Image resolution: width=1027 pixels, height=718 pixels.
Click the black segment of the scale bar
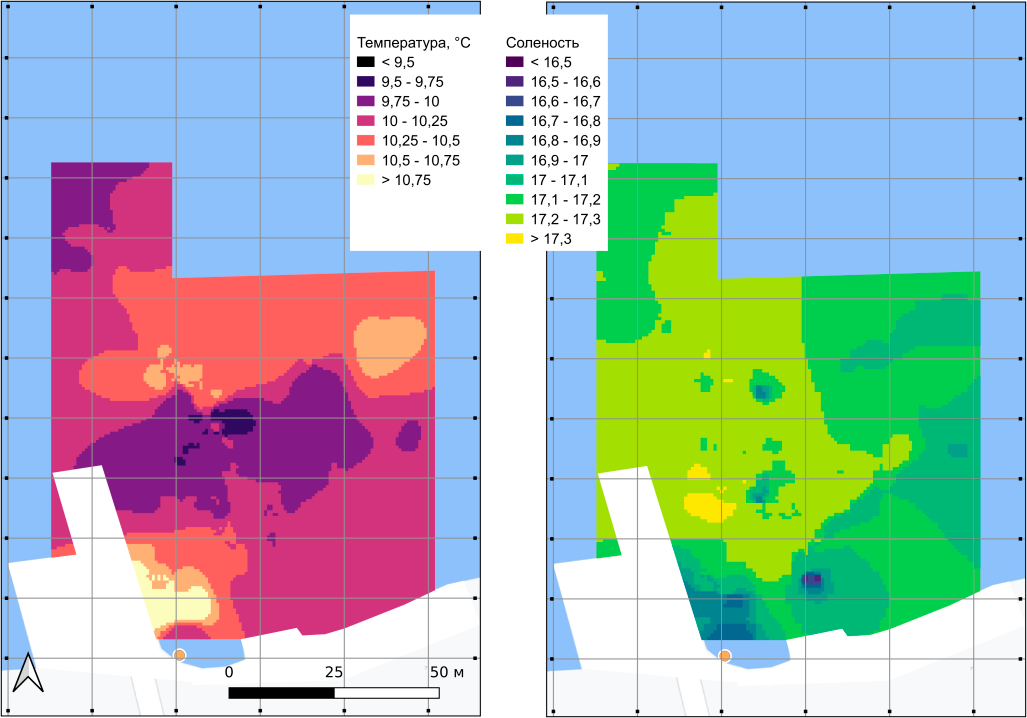pyautogui.click(x=281, y=693)
